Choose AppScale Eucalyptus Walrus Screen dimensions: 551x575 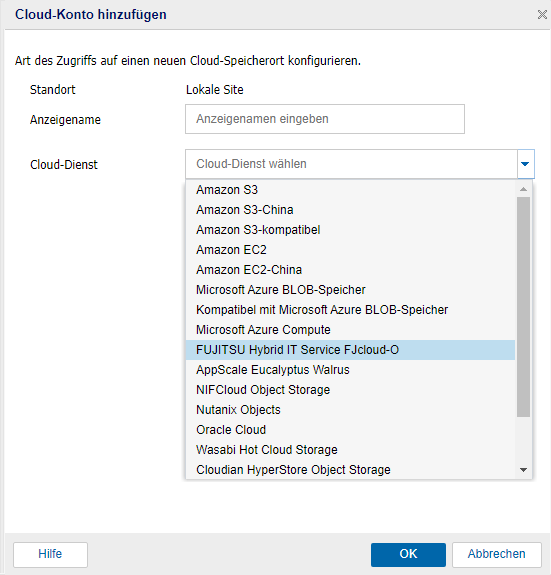pyautogui.click(x=350, y=370)
